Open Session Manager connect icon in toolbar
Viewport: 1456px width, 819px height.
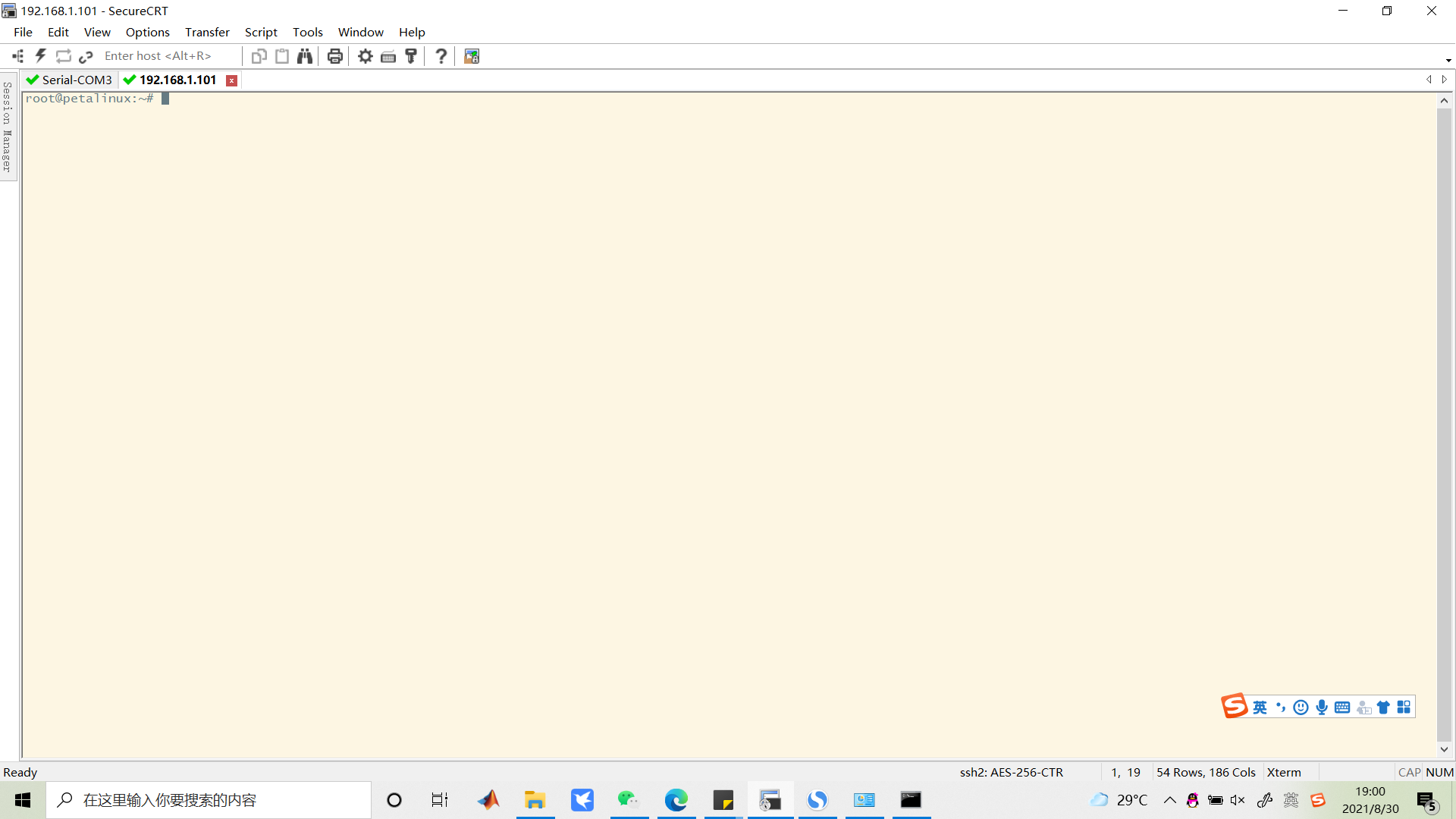click(18, 56)
